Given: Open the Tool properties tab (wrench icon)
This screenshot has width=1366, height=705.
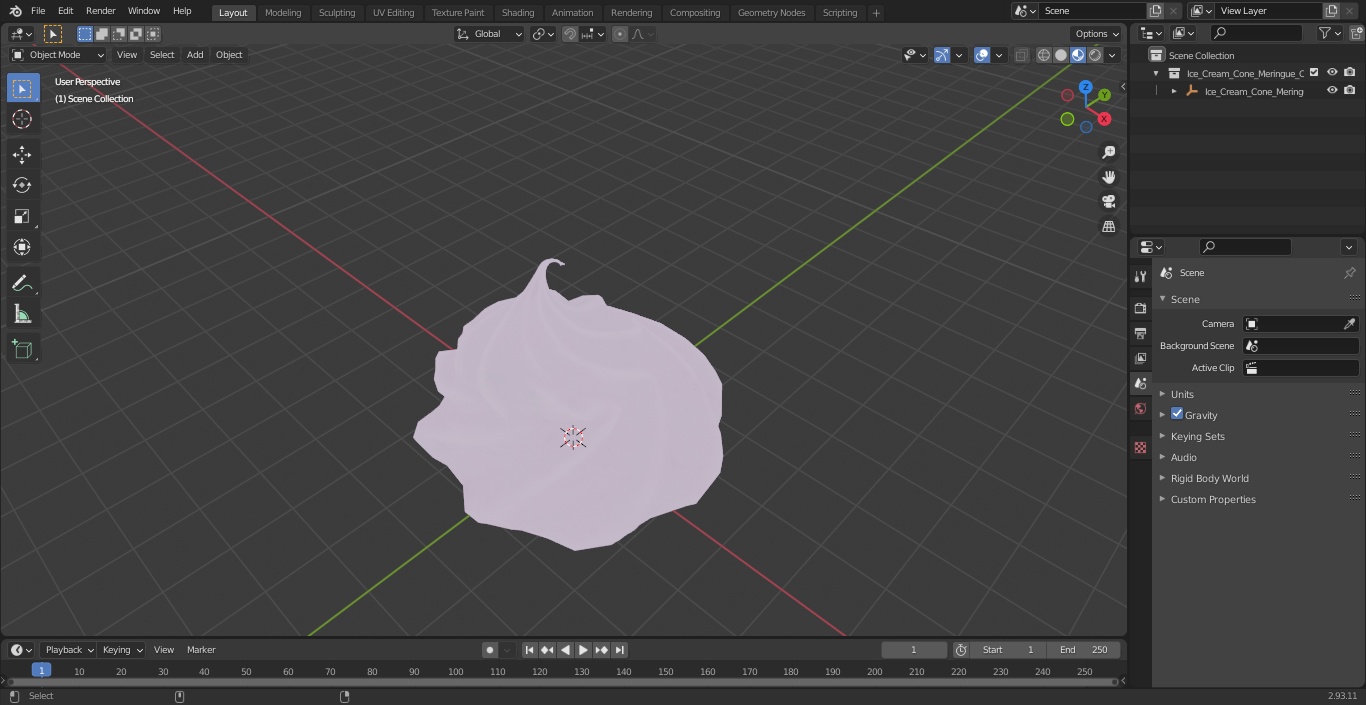Looking at the screenshot, I should pyautogui.click(x=1140, y=277).
